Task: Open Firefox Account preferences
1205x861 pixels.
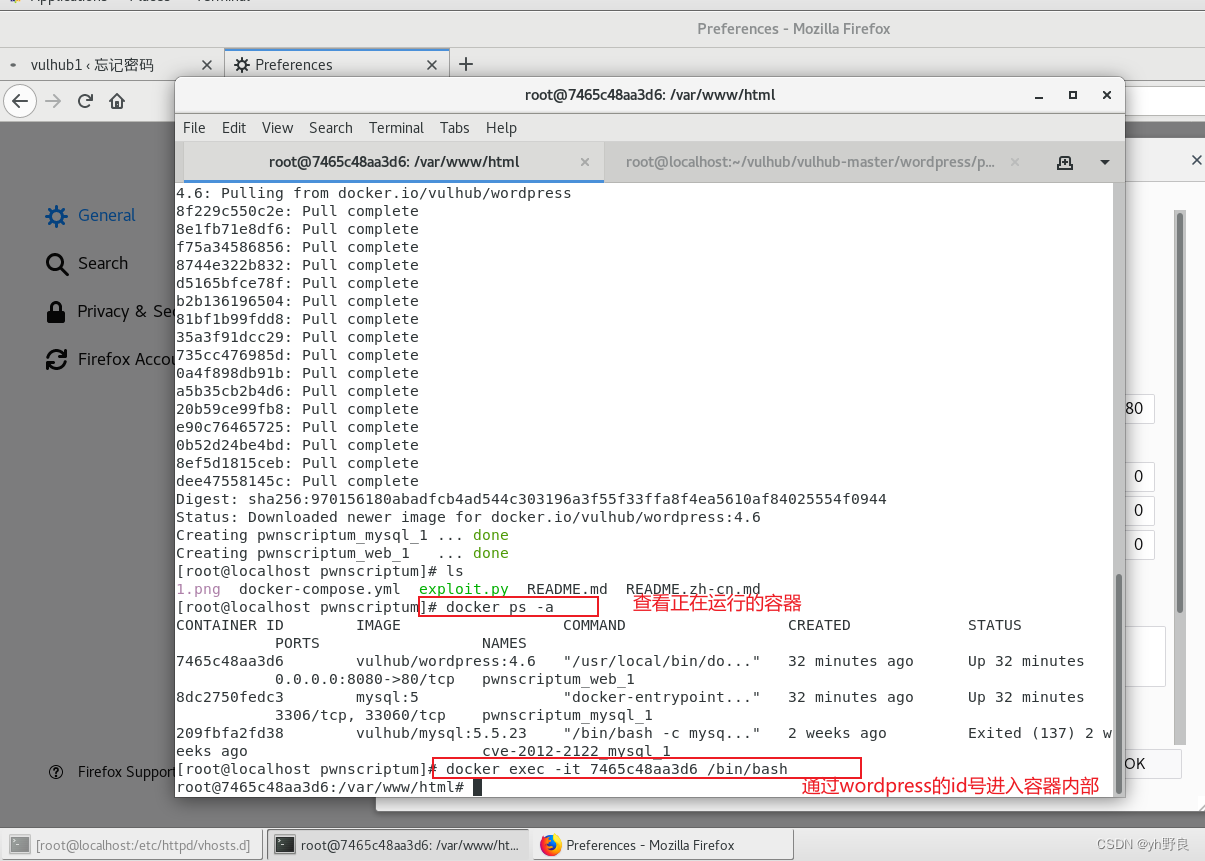Action: [x=110, y=359]
